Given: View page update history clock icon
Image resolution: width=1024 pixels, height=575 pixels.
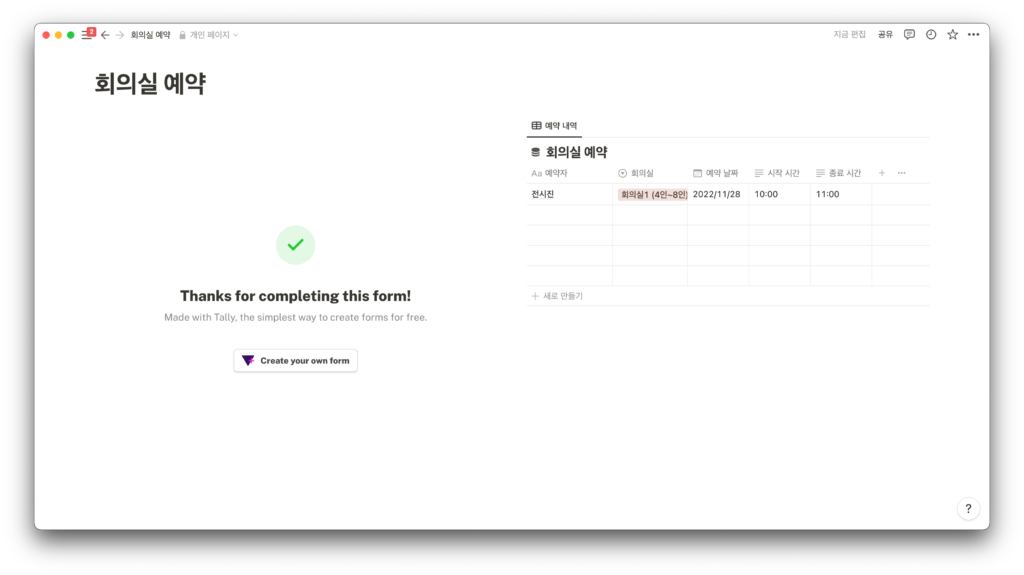Looking at the screenshot, I should tap(931, 34).
